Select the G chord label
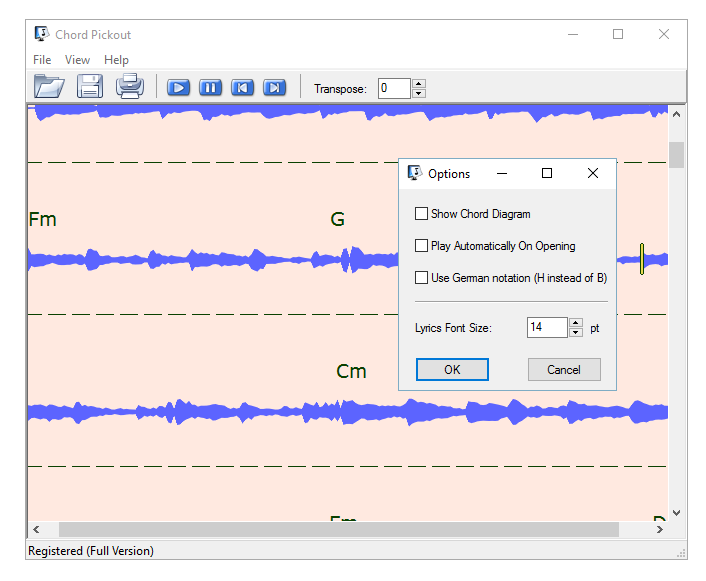This screenshot has width=706, height=581. tap(337, 219)
